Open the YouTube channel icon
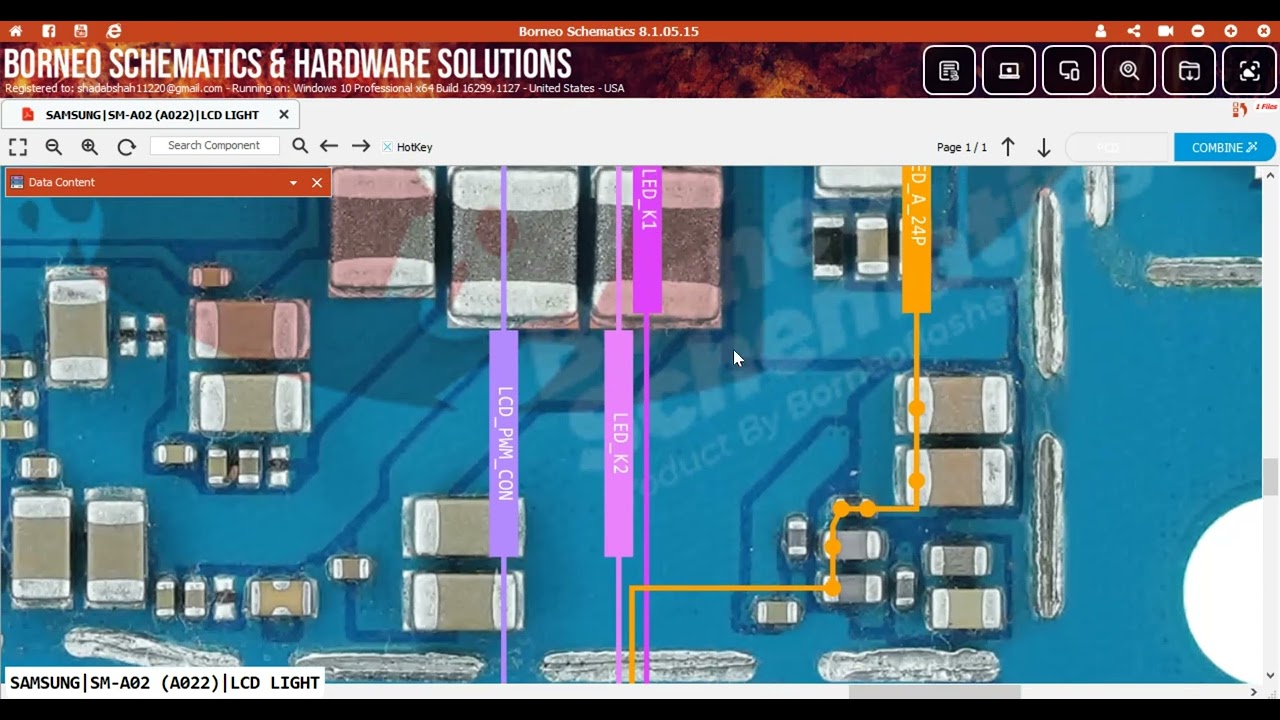 pos(81,31)
